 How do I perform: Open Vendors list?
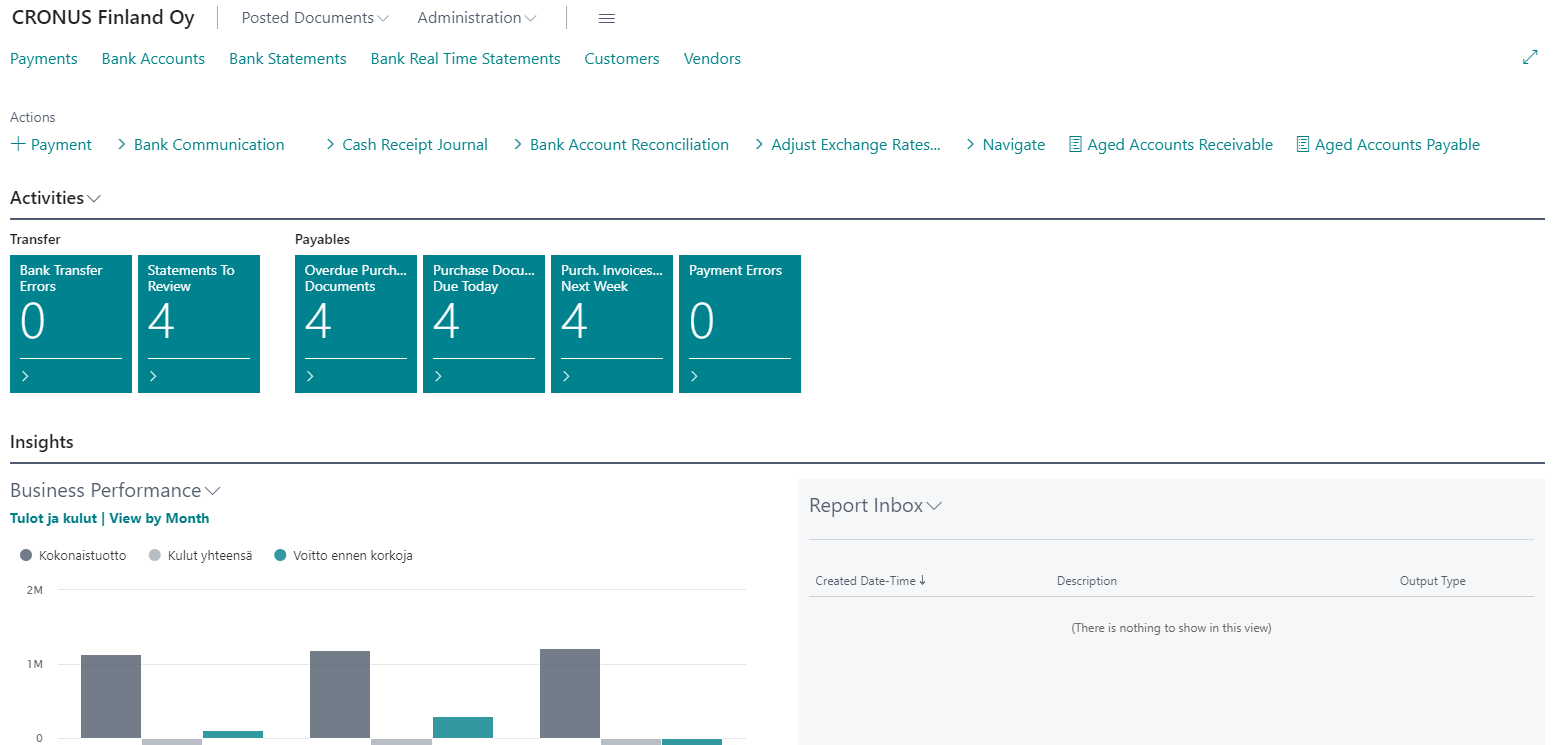pyautogui.click(x=712, y=58)
